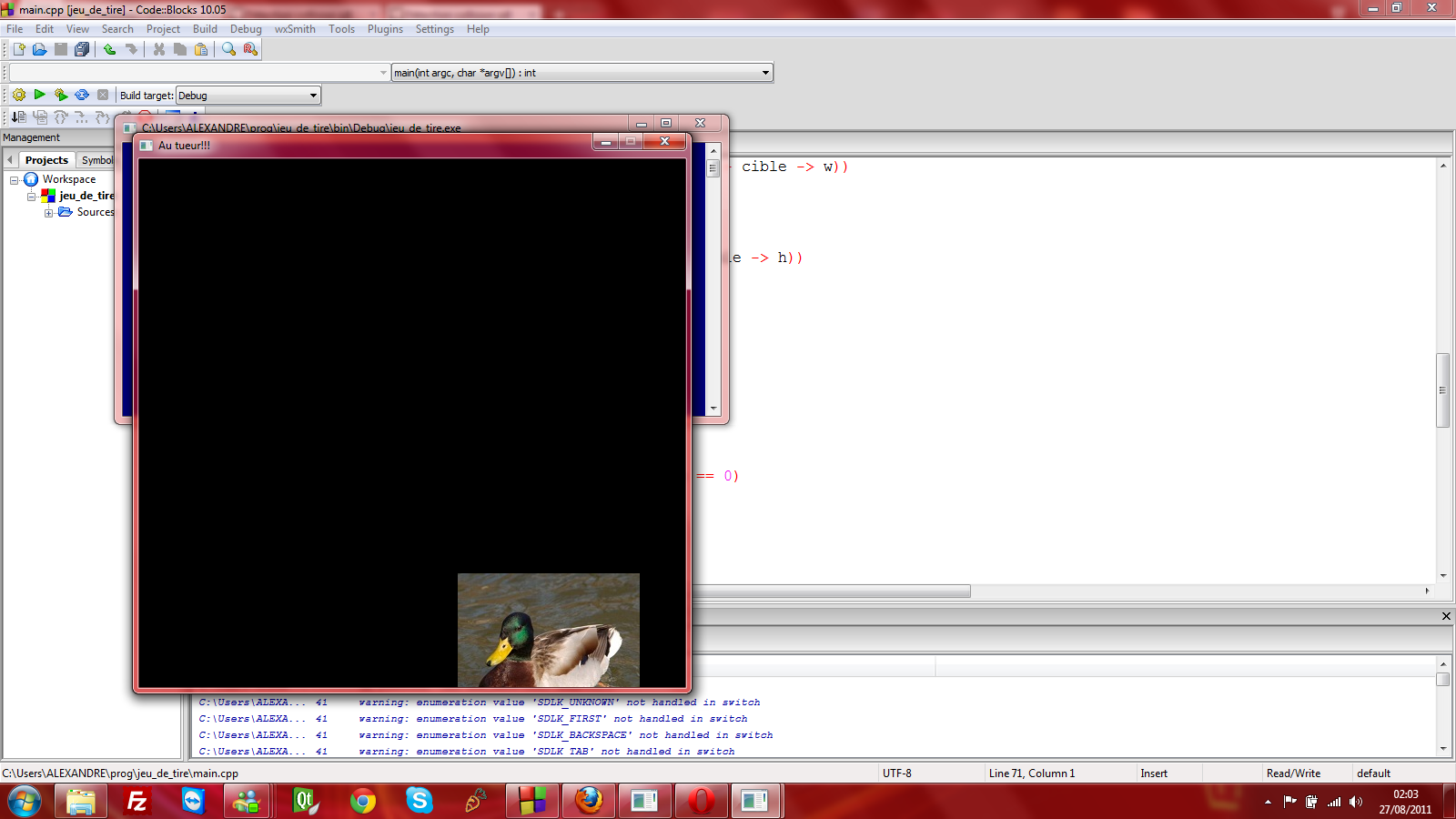This screenshot has height=819, width=1456.
Task: Open the Plugins menu
Action: click(385, 29)
